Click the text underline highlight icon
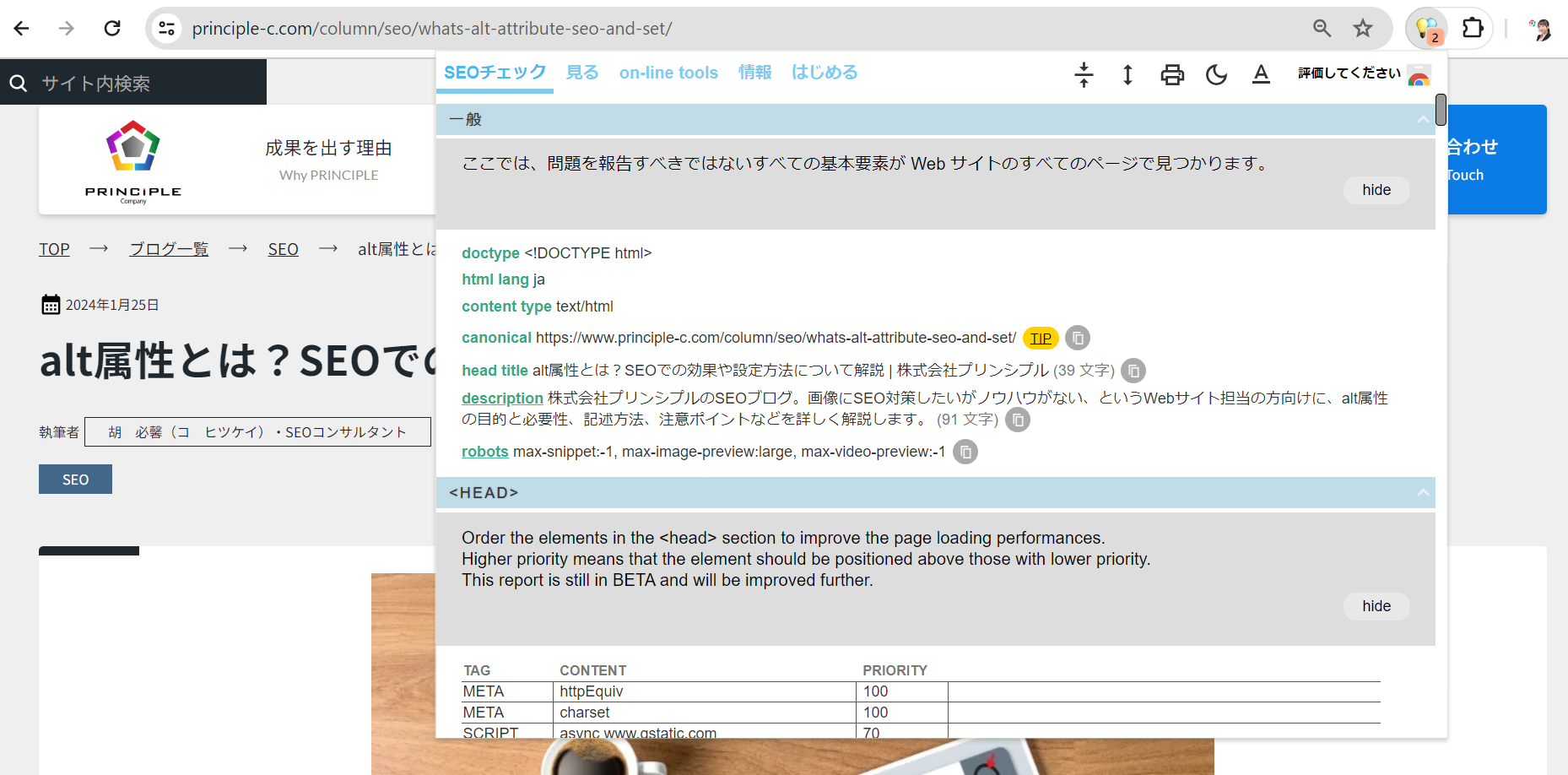The image size is (1568, 775). [1261, 75]
